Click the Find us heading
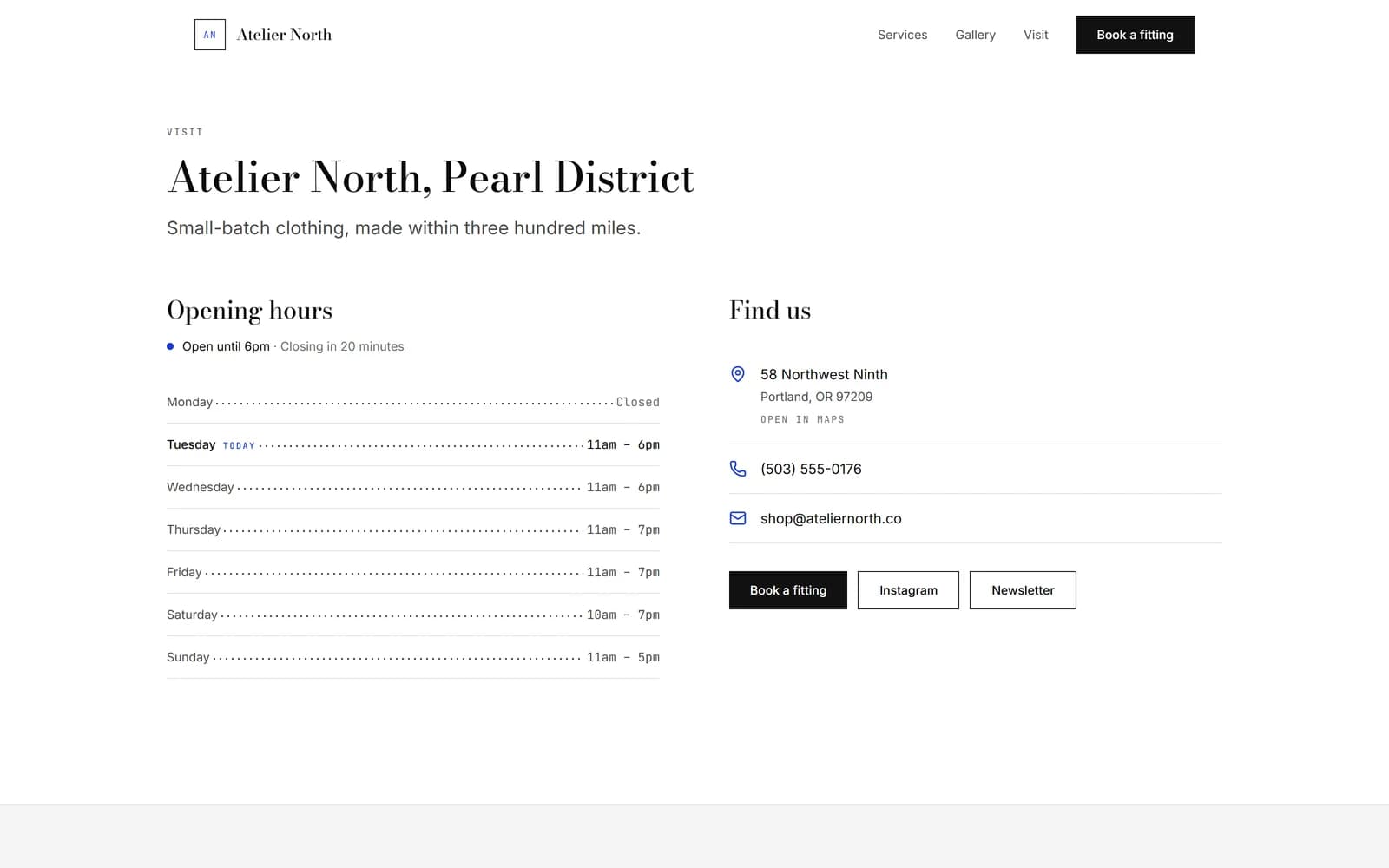 [x=770, y=310]
